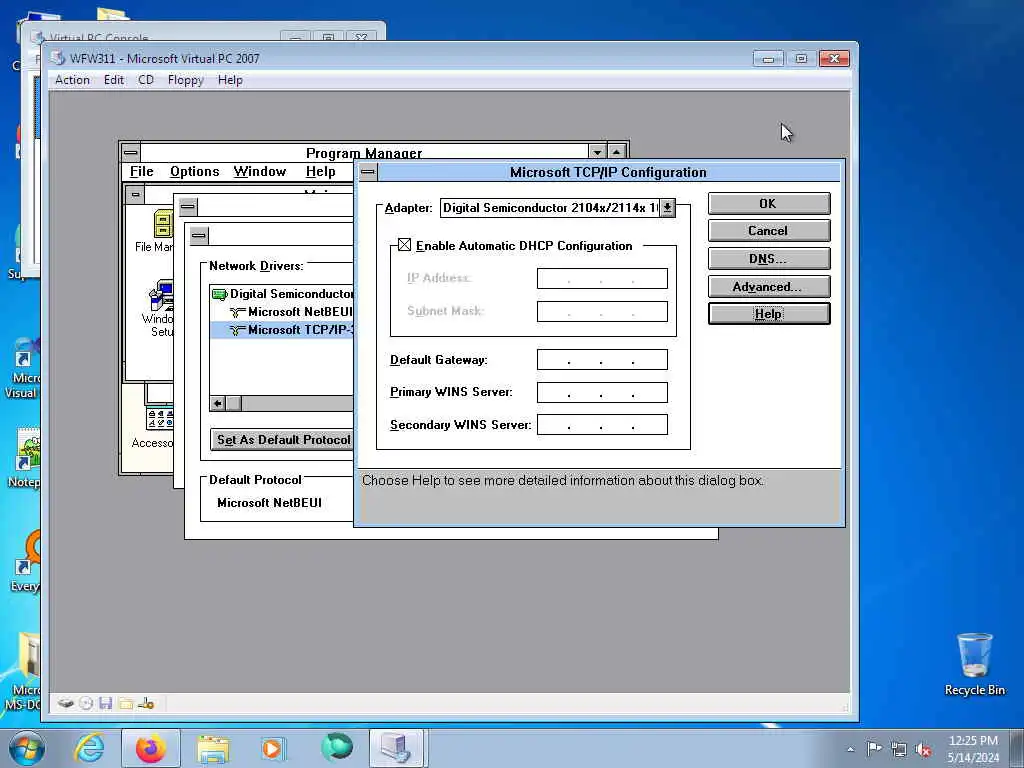Click the Virtual PC icon in WFW311 title bar
Image resolution: width=1024 pixels, height=768 pixels.
[58, 58]
